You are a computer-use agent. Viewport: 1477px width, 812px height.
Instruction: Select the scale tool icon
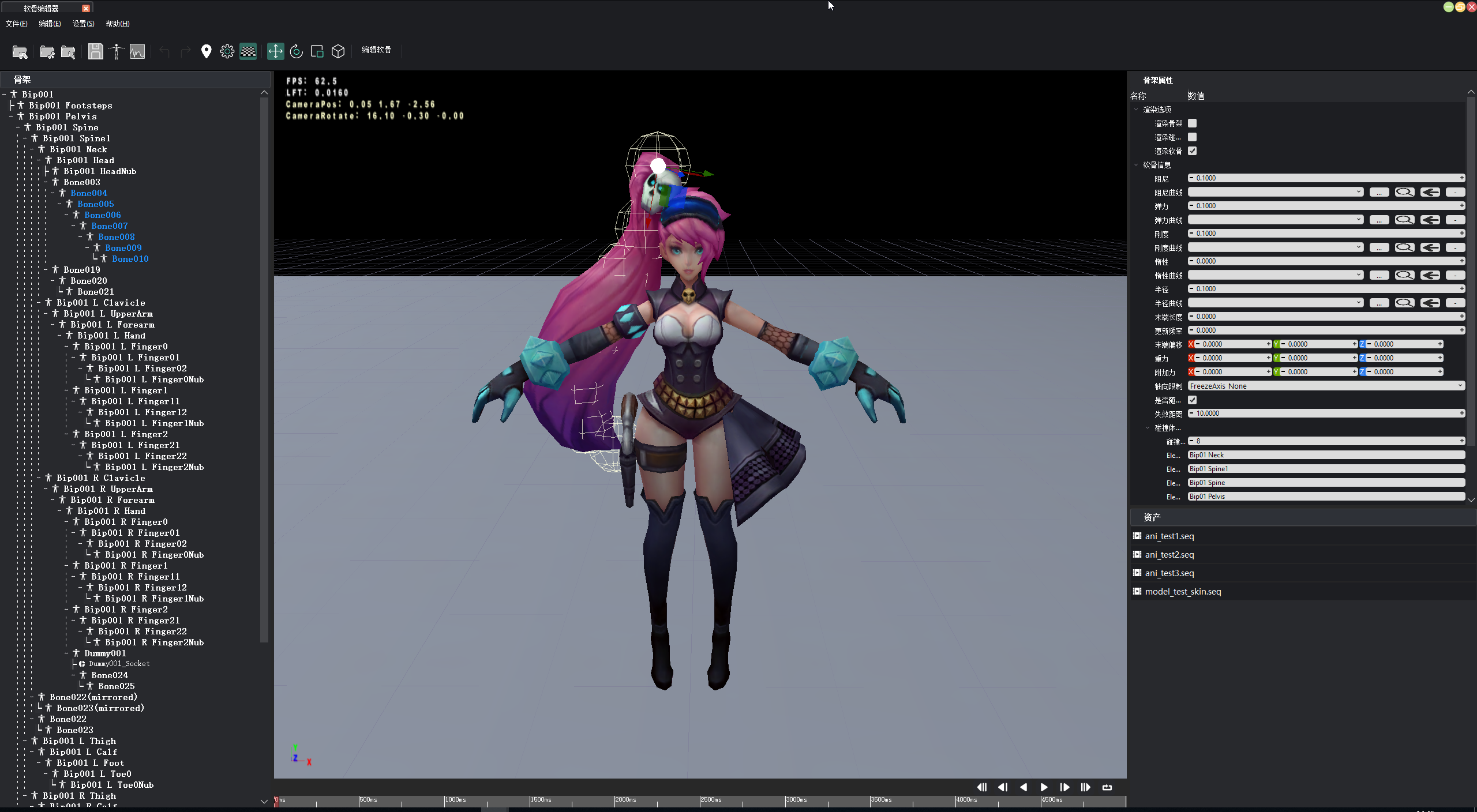(317, 51)
